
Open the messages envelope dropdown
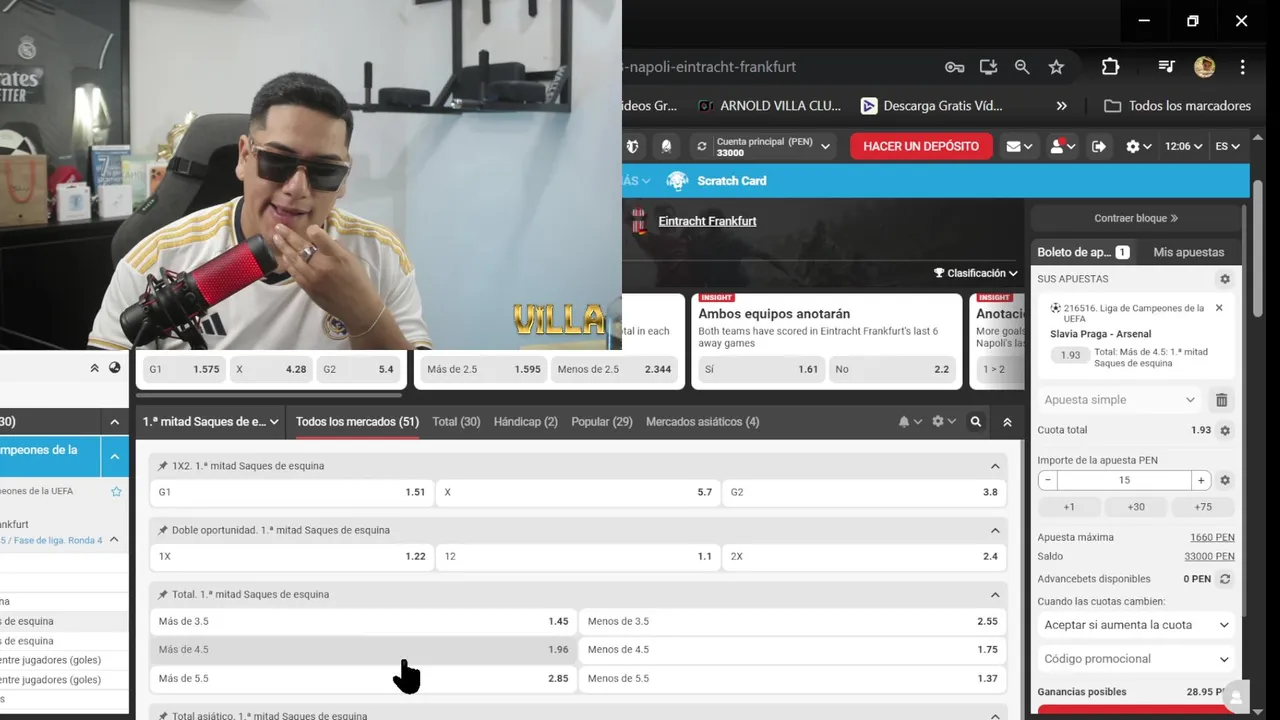[1019, 146]
